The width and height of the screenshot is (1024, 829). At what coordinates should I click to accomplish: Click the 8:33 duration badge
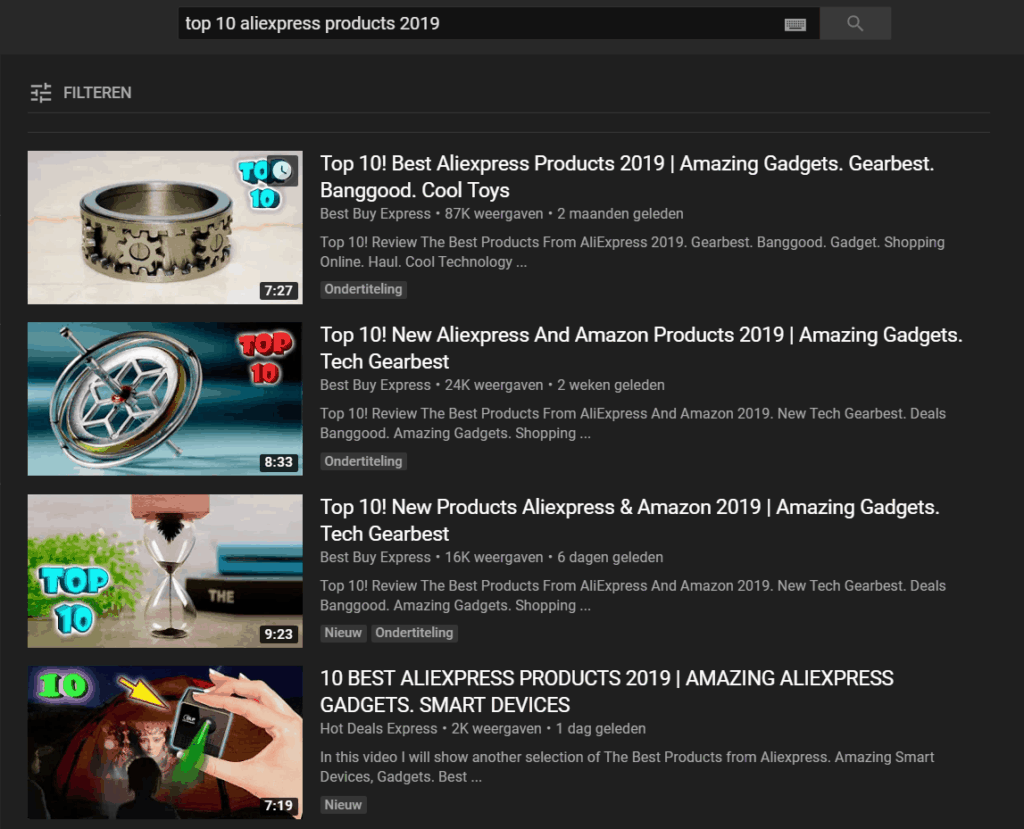coord(278,462)
